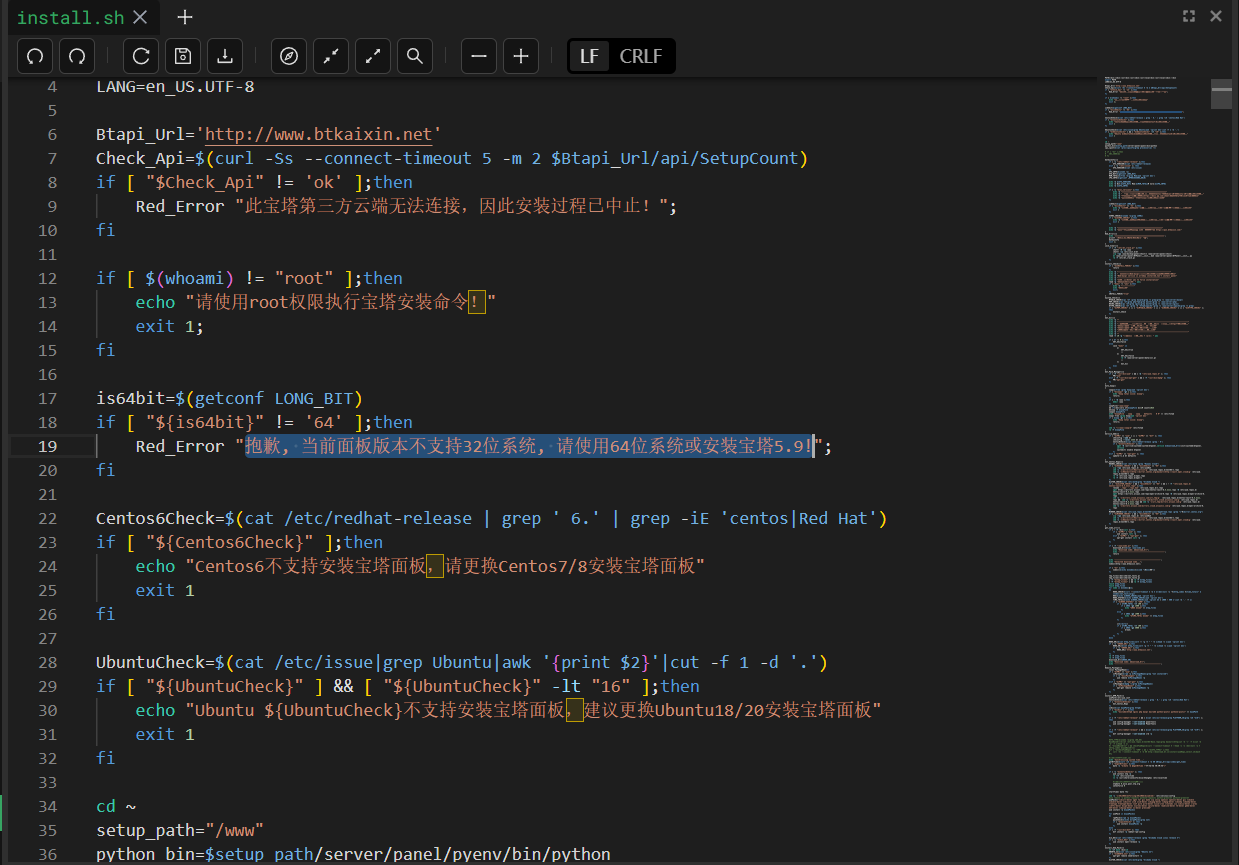Select the install.sh tab
The image size is (1239, 865).
click(69, 17)
